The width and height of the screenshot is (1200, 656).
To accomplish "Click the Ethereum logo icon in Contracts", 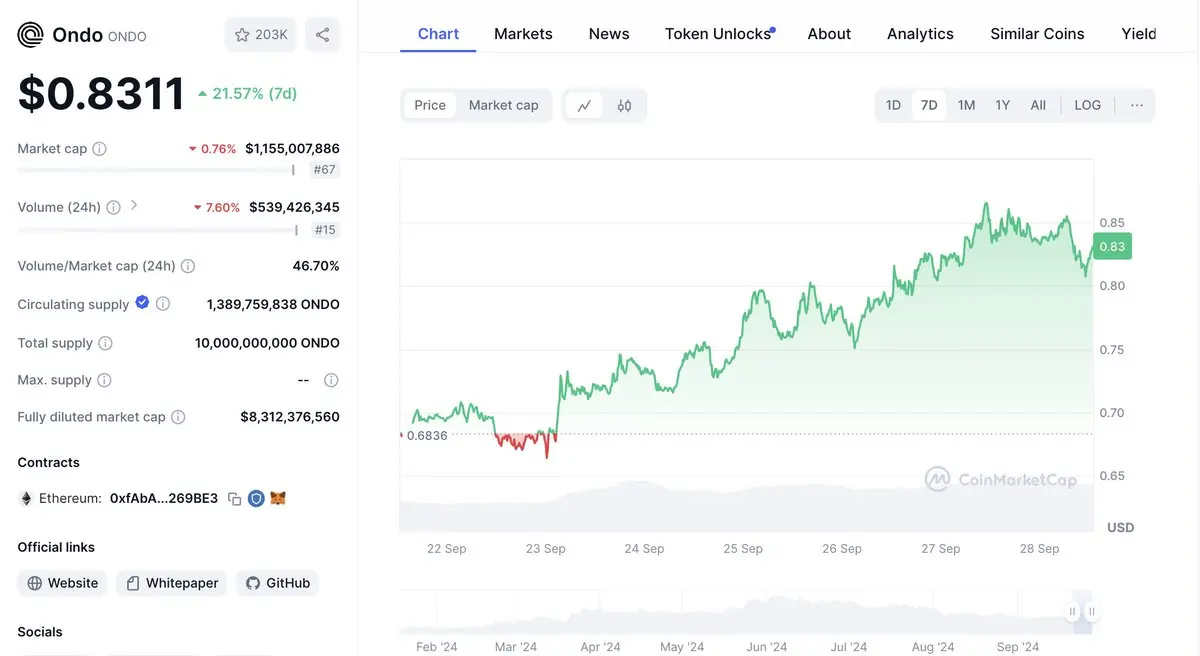I will [26, 498].
